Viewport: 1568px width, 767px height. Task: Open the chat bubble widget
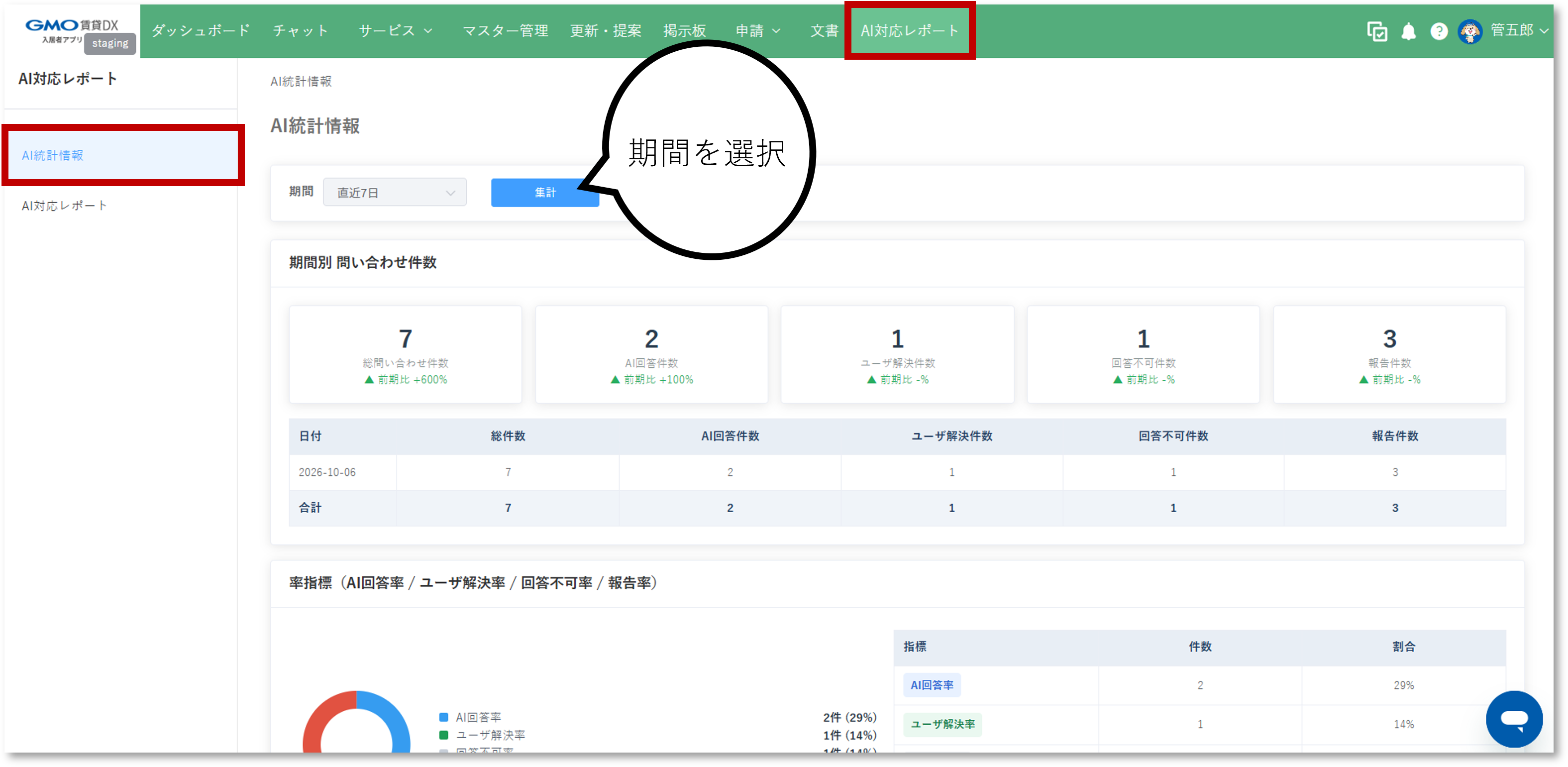pos(1514,719)
